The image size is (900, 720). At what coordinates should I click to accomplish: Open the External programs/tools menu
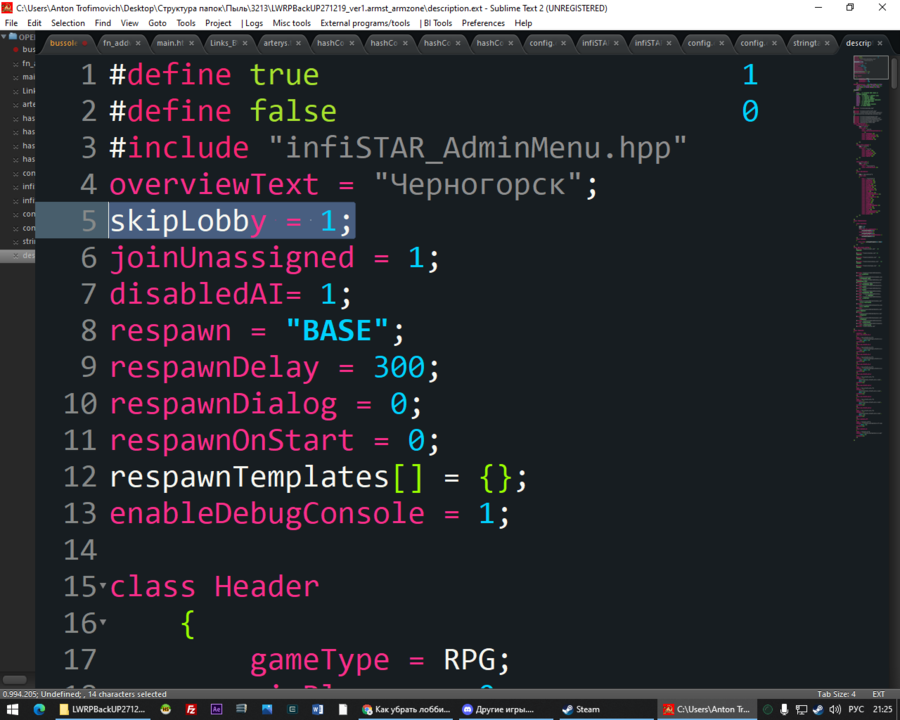coord(365,23)
